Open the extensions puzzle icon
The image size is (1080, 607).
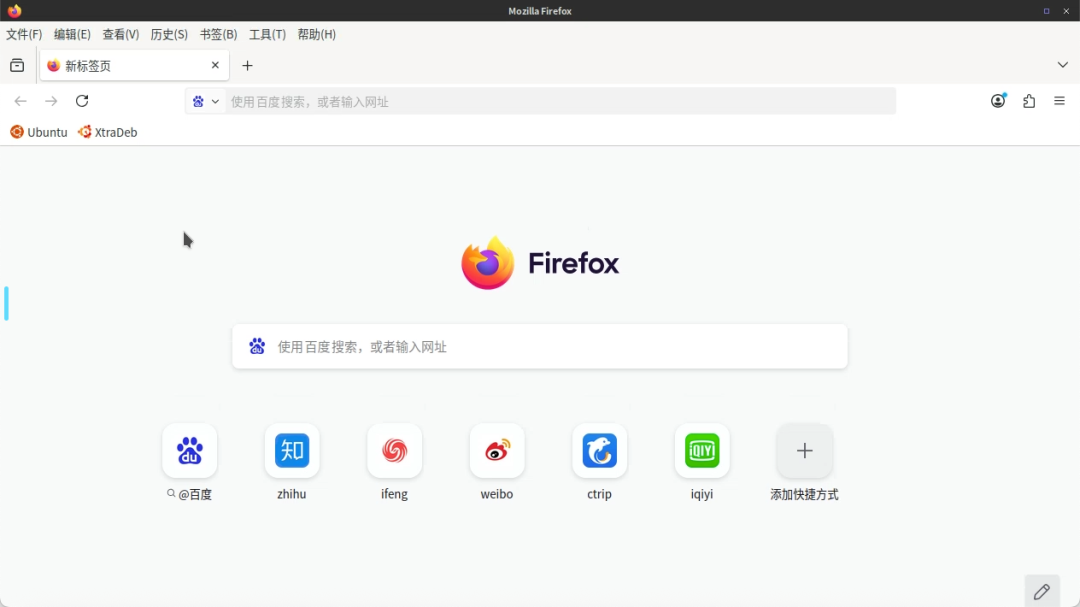(1029, 101)
